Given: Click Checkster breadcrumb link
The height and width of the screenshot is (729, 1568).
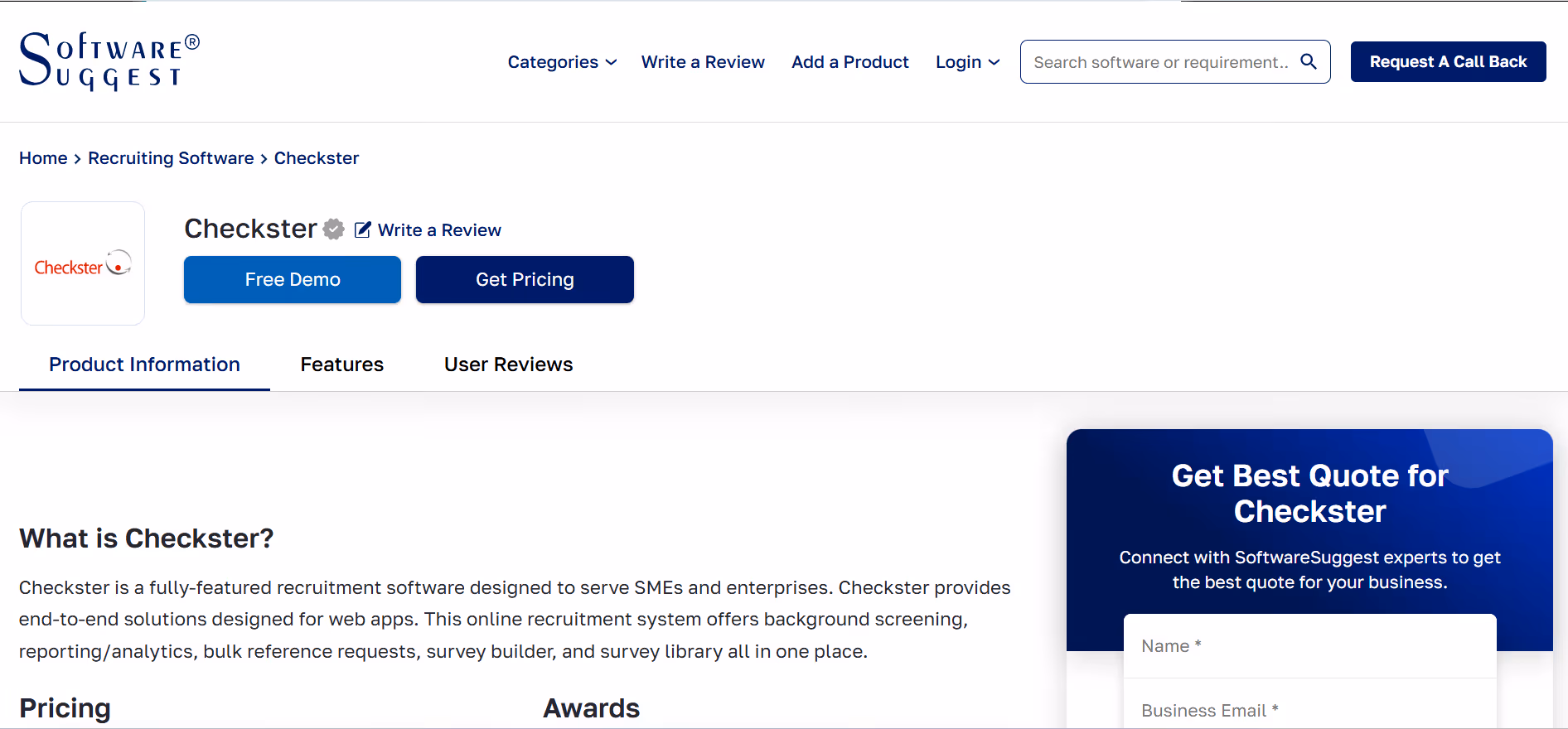Looking at the screenshot, I should pyautogui.click(x=317, y=158).
